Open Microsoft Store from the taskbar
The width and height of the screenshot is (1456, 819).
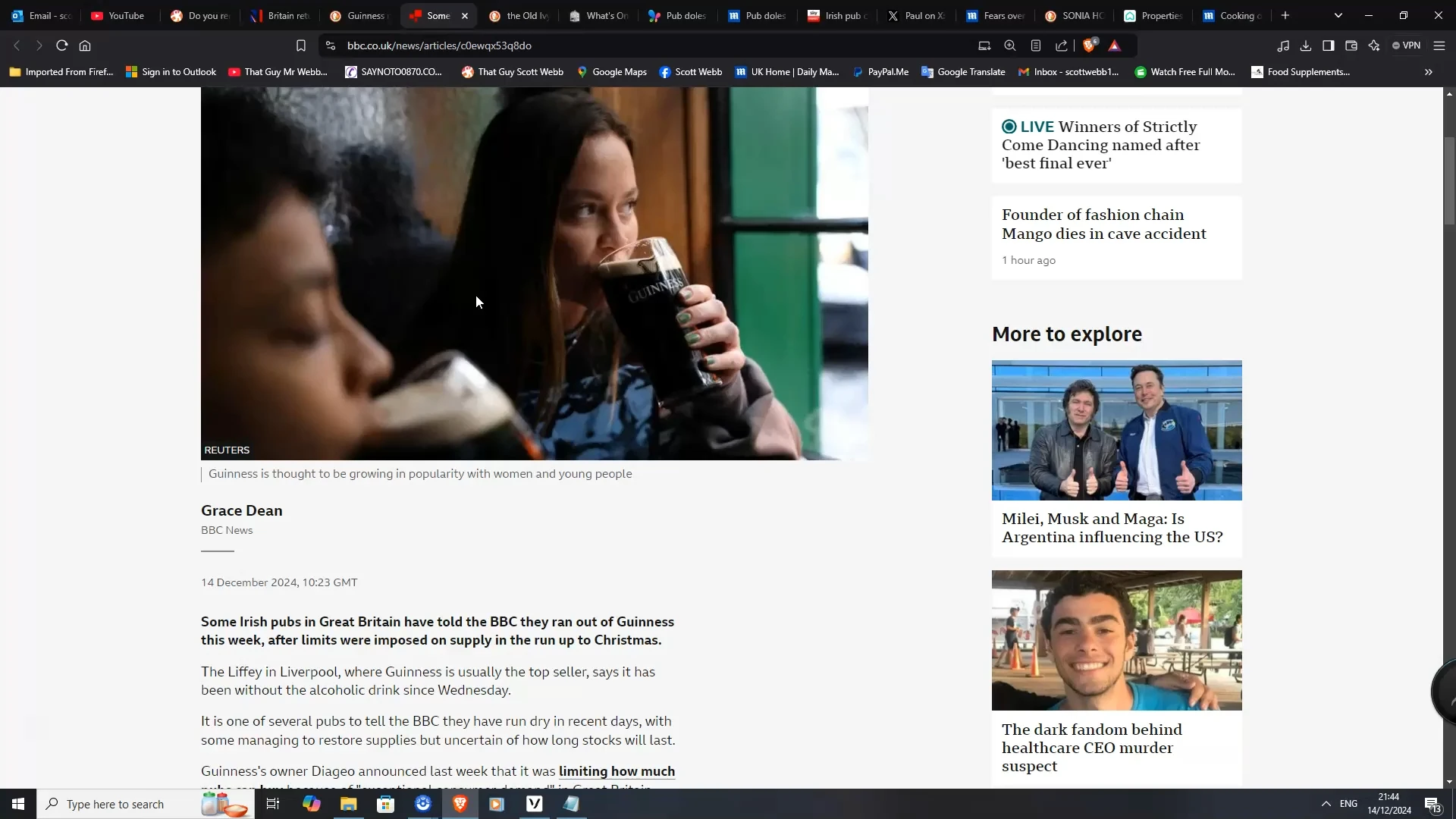(386, 804)
